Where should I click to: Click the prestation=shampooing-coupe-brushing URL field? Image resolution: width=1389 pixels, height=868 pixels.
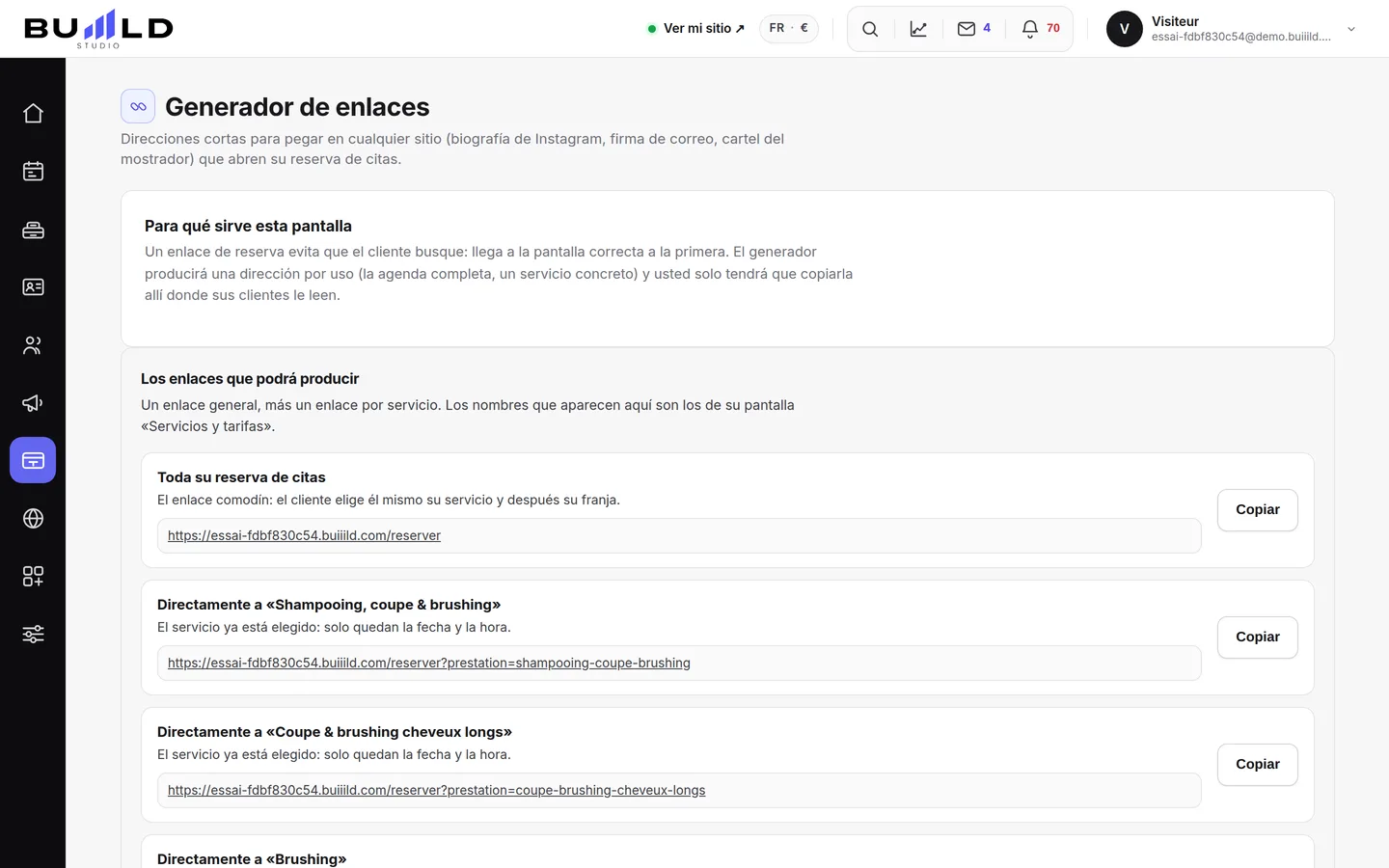pyautogui.click(x=679, y=664)
